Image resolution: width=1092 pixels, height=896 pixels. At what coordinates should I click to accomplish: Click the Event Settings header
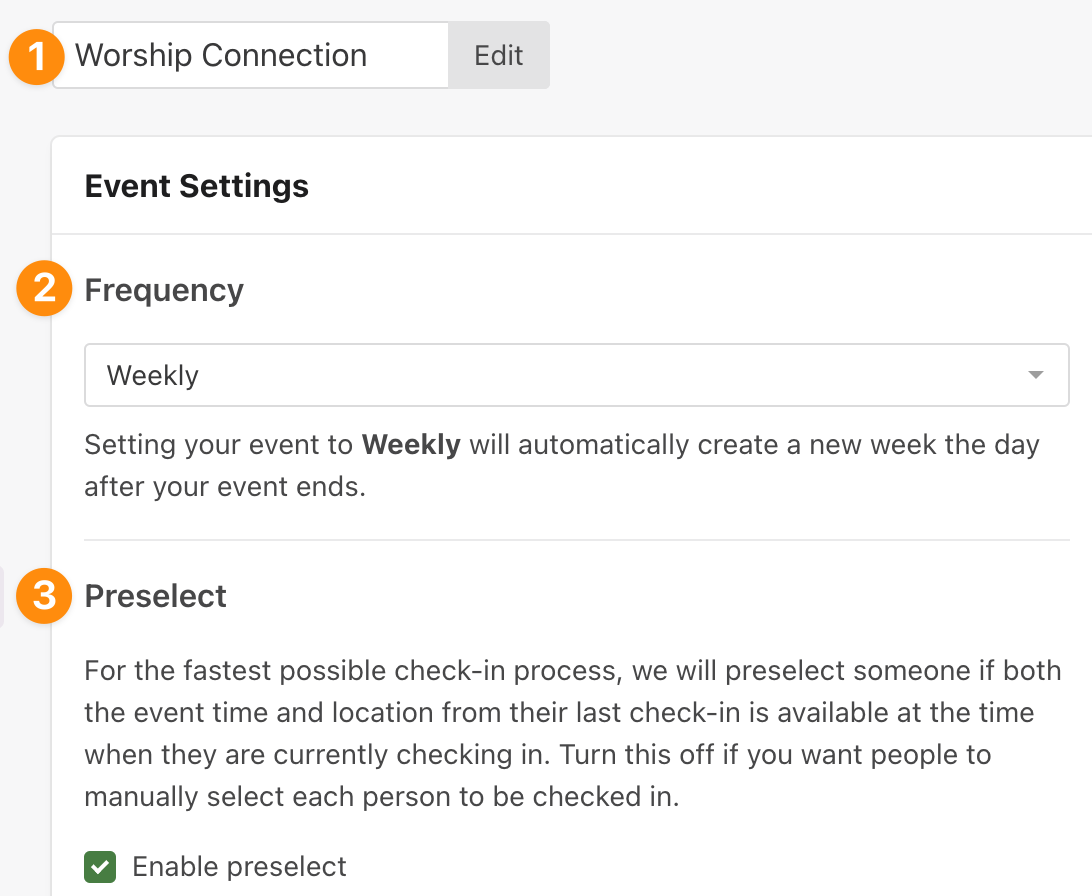[x=196, y=186]
